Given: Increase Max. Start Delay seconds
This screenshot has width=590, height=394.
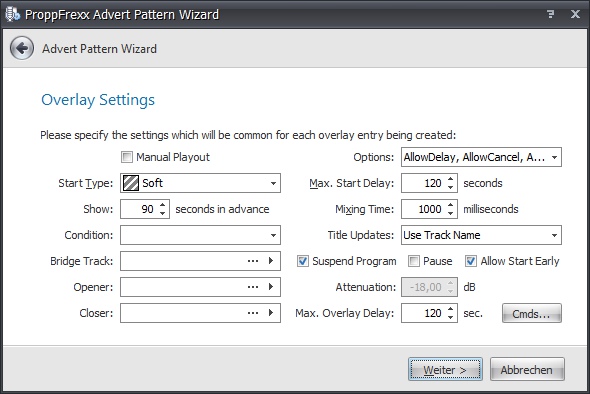Looking at the screenshot, I should point(450,179).
